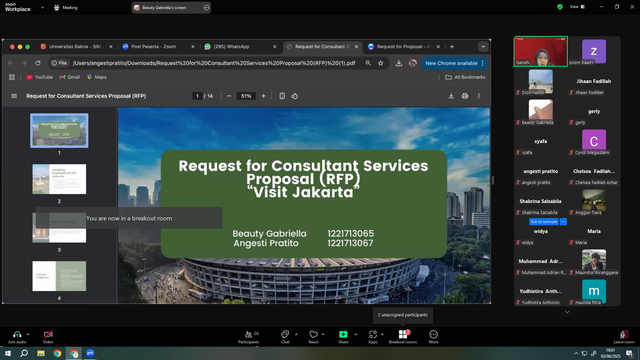The width and height of the screenshot is (640, 360).
Task: Select page 2 thumbnail in PDF sidebar
Action: coord(59,179)
